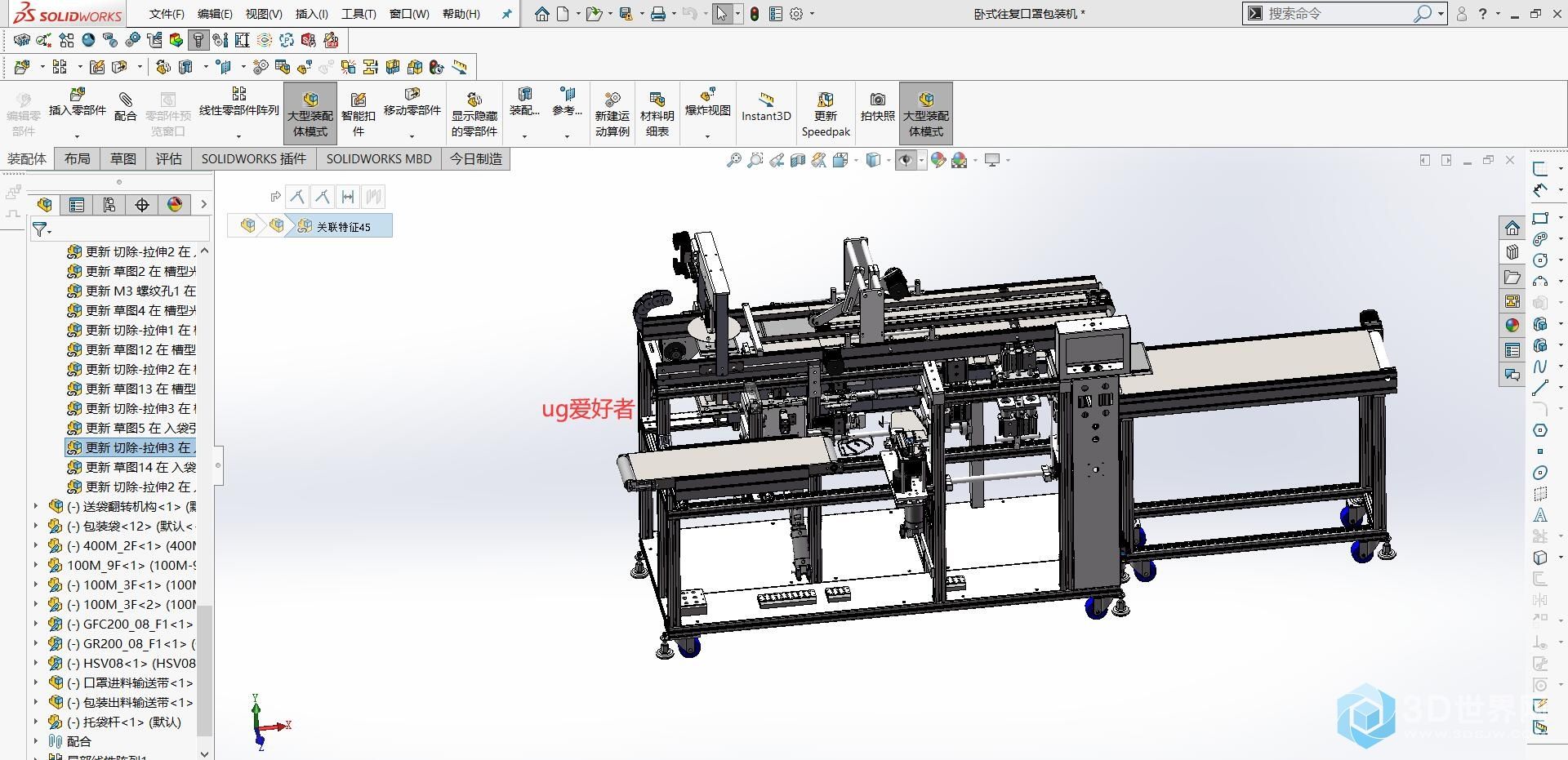Expand 送袋翻转机构<1> tree node
Viewport: 1568px width, 760px height.
tap(36, 506)
